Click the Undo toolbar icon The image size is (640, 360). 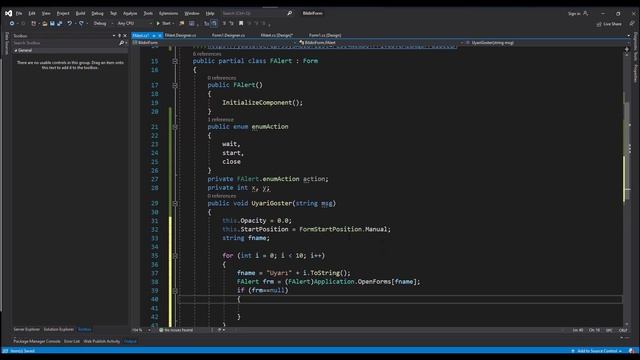point(69,24)
